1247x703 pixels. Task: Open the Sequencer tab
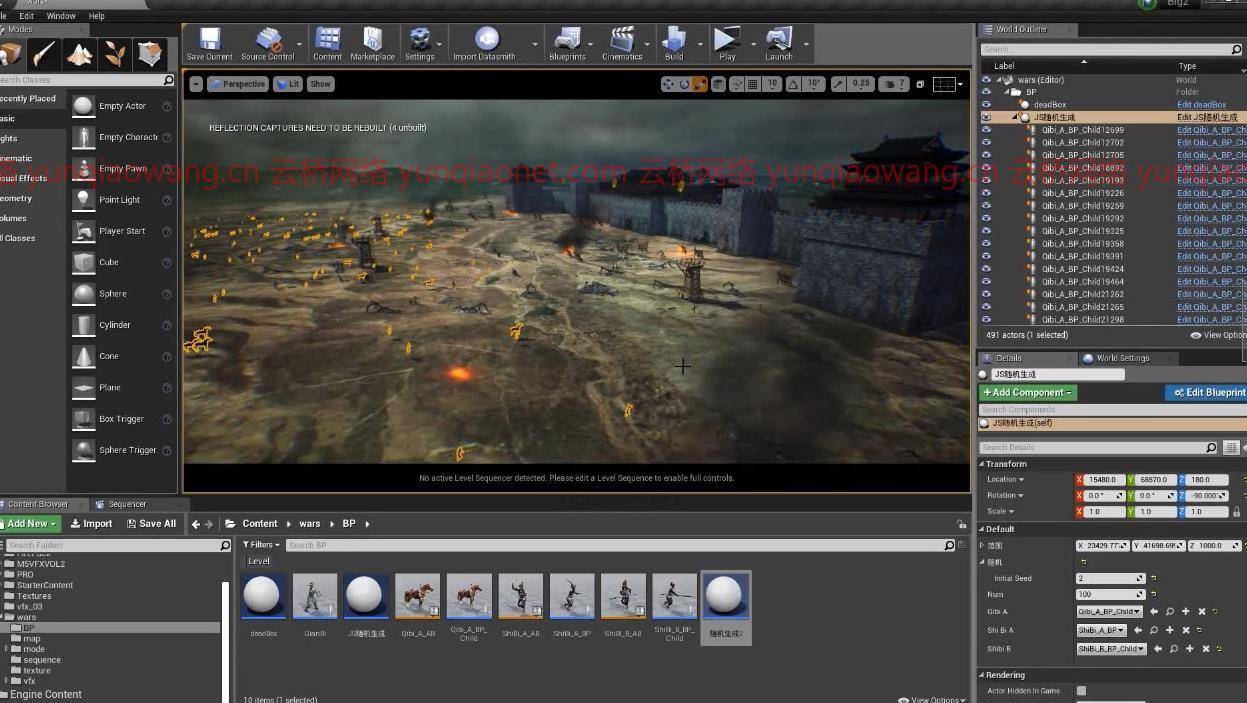(x=126, y=504)
